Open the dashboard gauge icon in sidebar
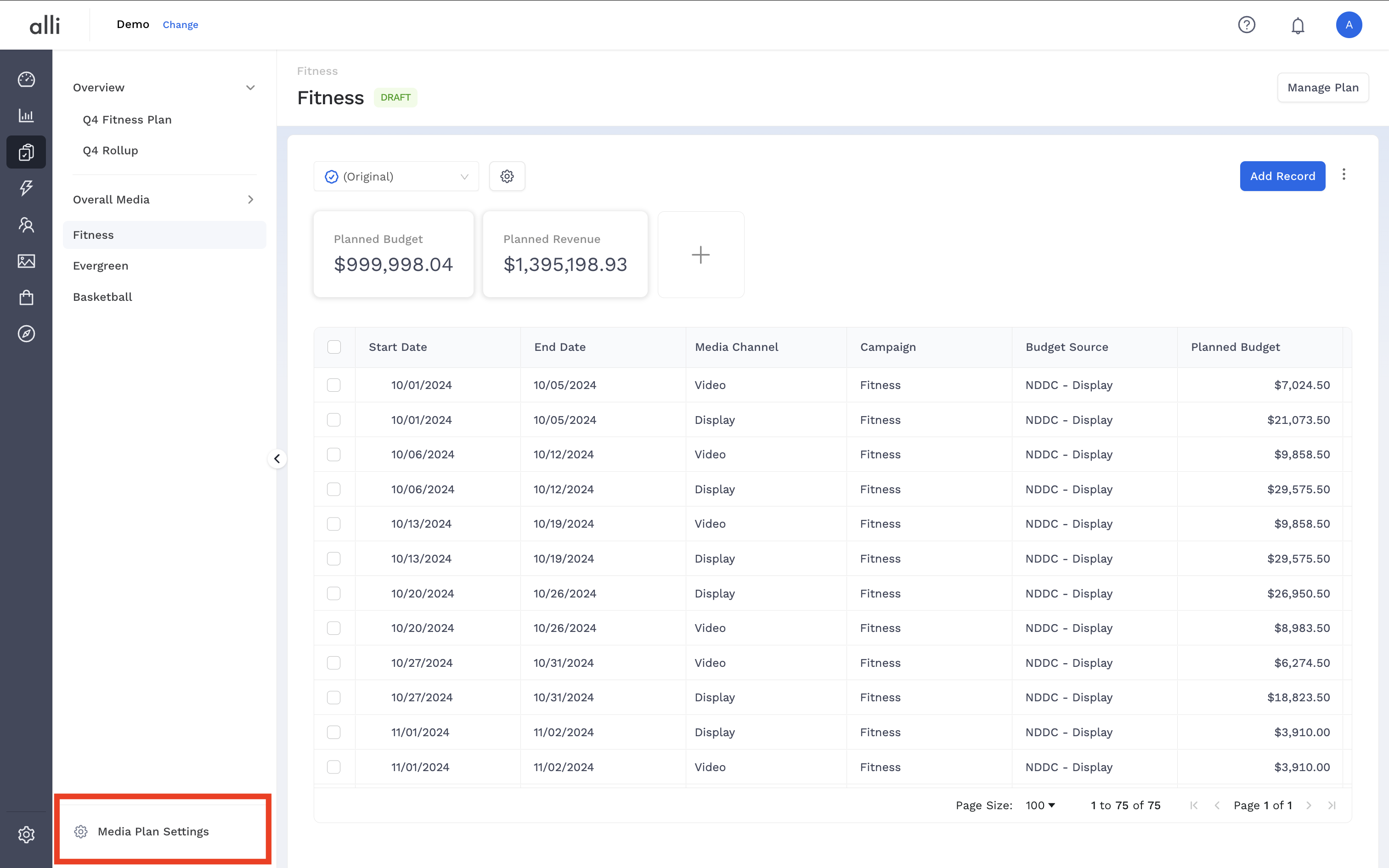The height and width of the screenshot is (868, 1389). point(26,79)
